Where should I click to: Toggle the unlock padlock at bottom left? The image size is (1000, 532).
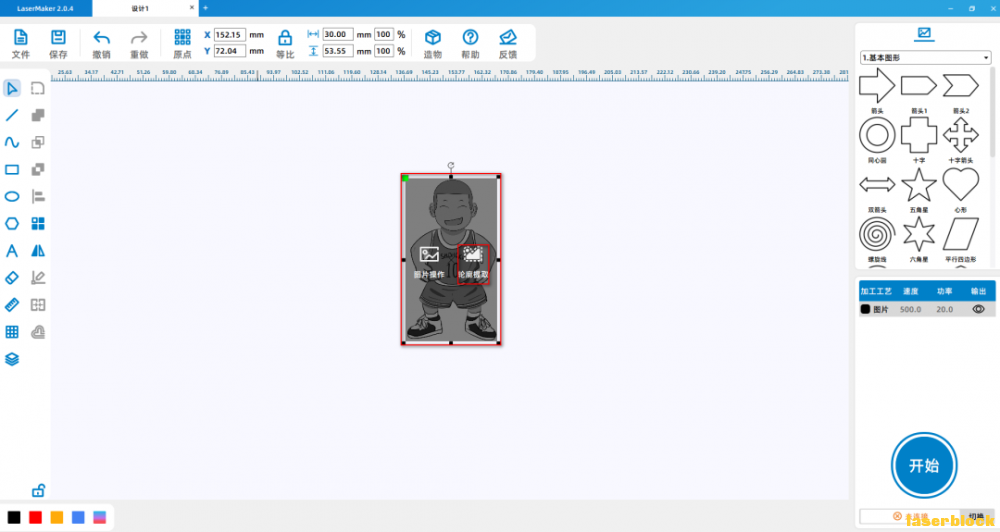[x=38, y=490]
